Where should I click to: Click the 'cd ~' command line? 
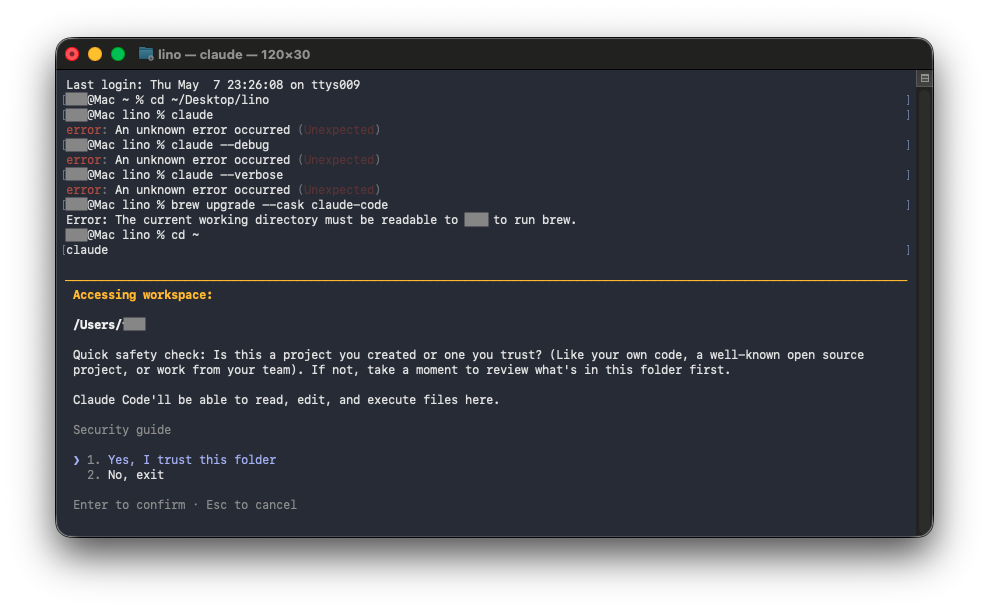click(x=132, y=235)
